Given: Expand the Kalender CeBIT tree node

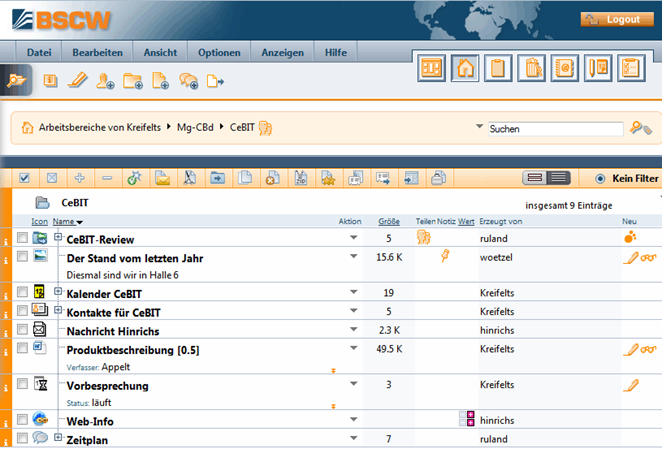Looking at the screenshot, I should click(58, 291).
